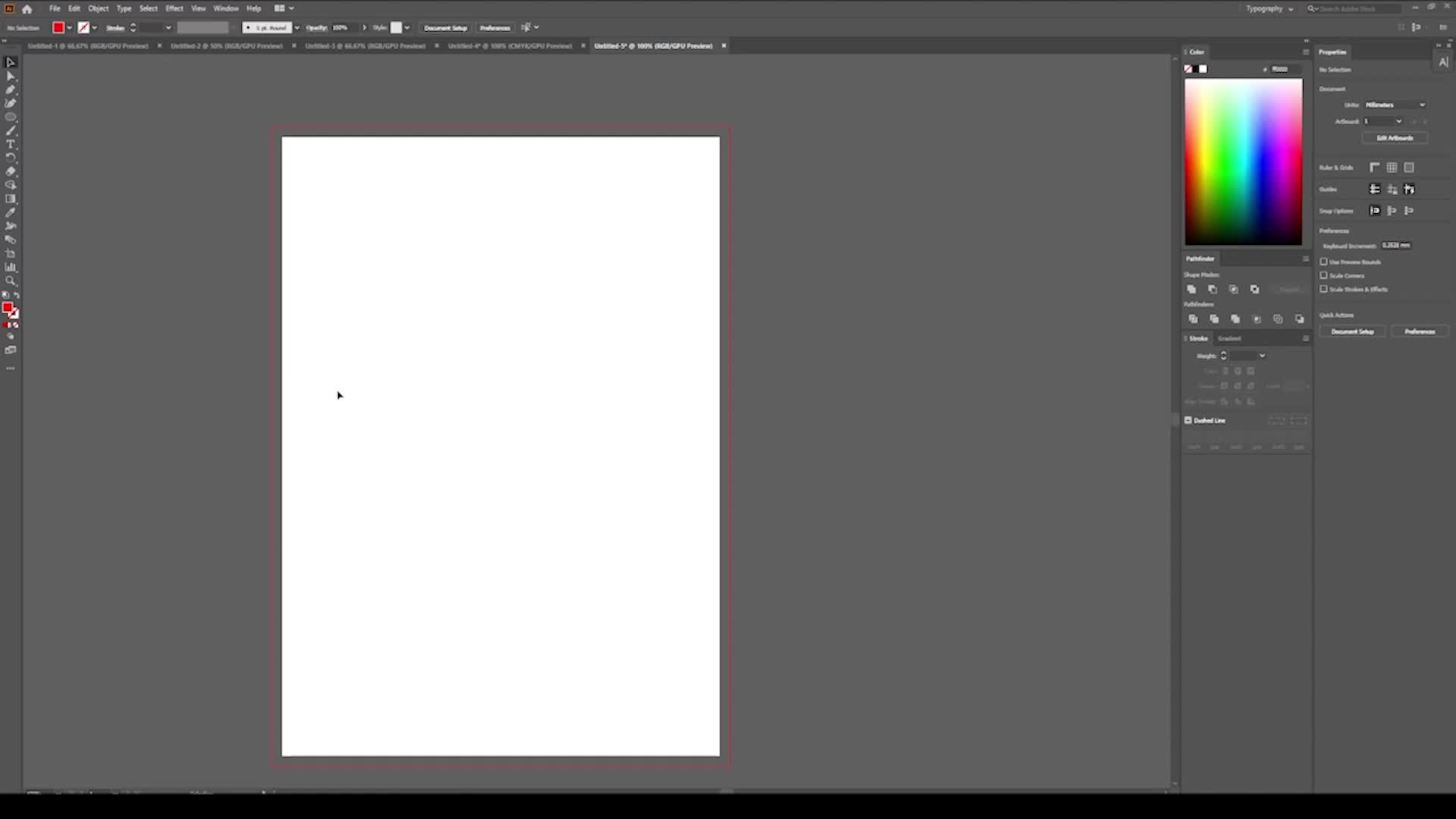This screenshot has width=1456, height=819.
Task: Enable Scale Corners checkbox
Action: [1324, 275]
